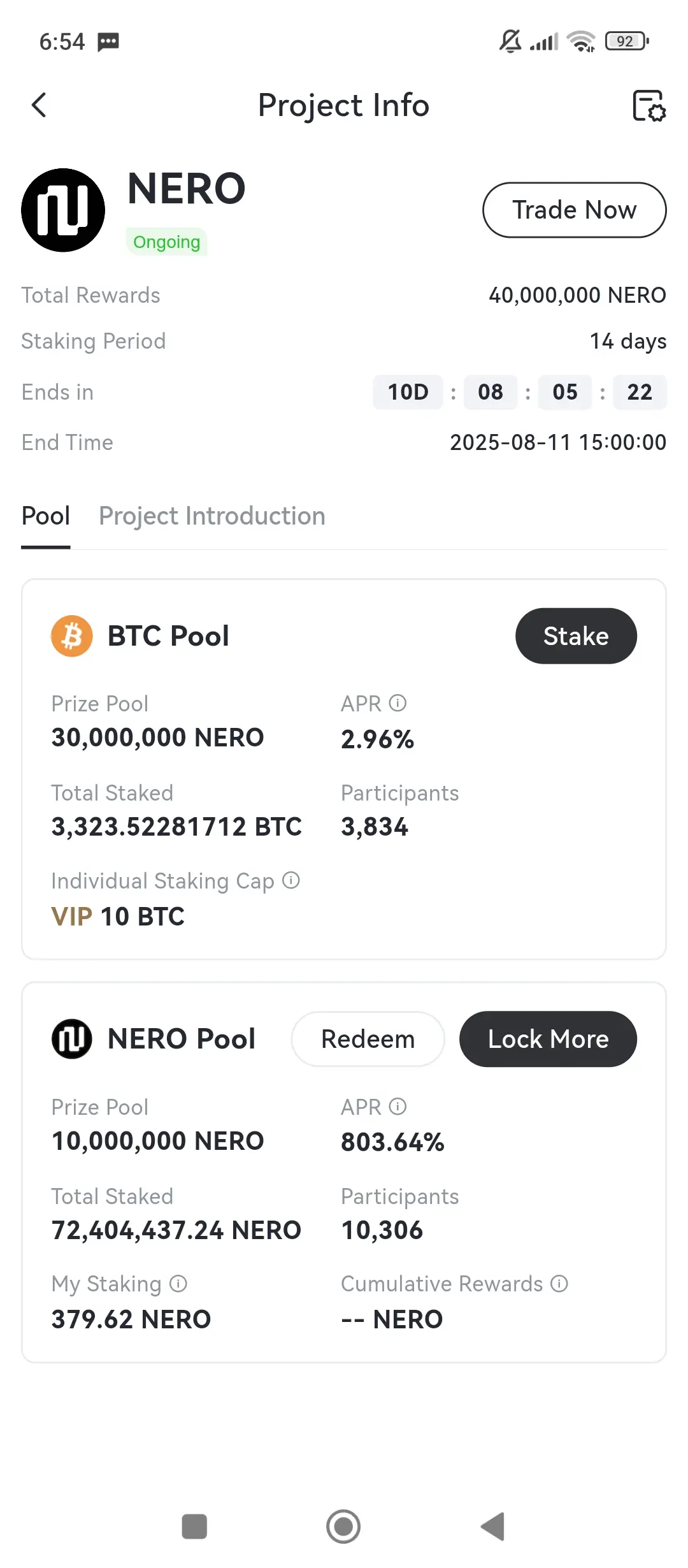Open the staking records settings icon

[x=649, y=105]
